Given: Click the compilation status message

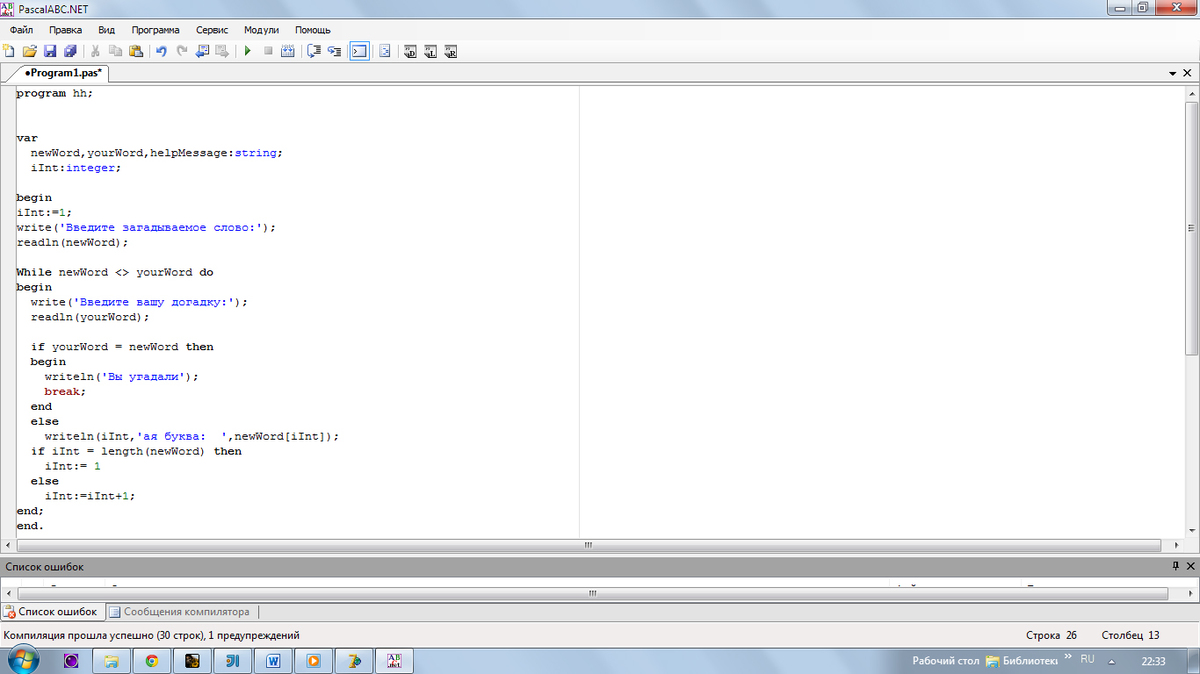Looking at the screenshot, I should (x=152, y=635).
